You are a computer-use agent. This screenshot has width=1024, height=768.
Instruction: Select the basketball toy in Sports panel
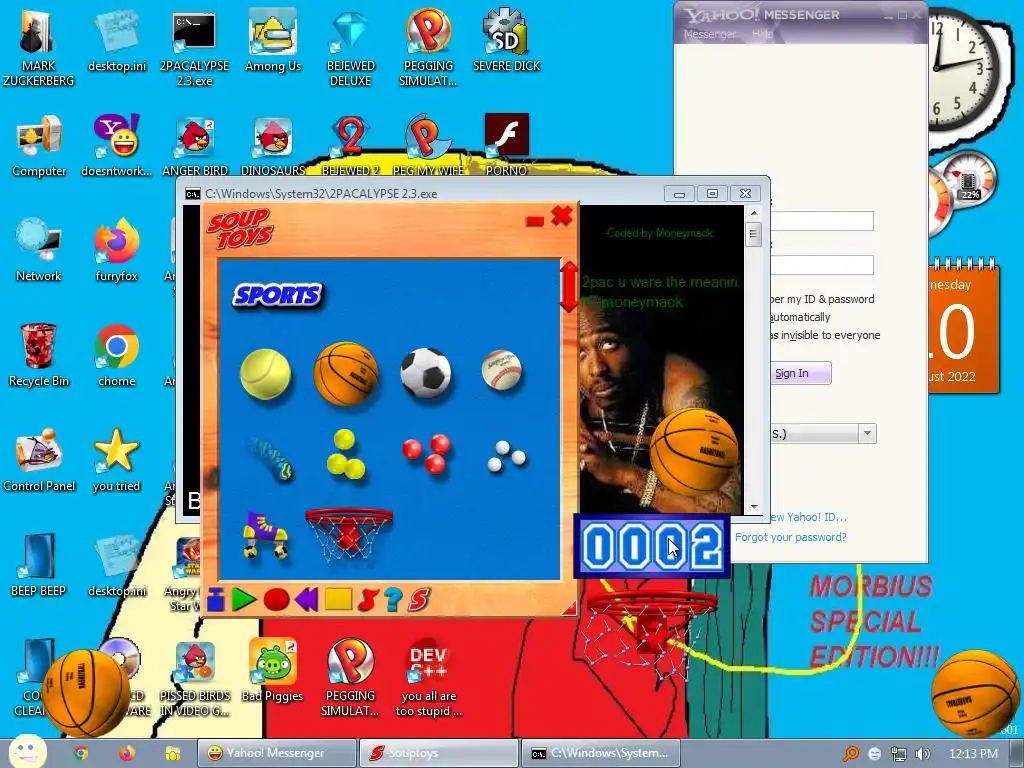pyautogui.click(x=346, y=374)
